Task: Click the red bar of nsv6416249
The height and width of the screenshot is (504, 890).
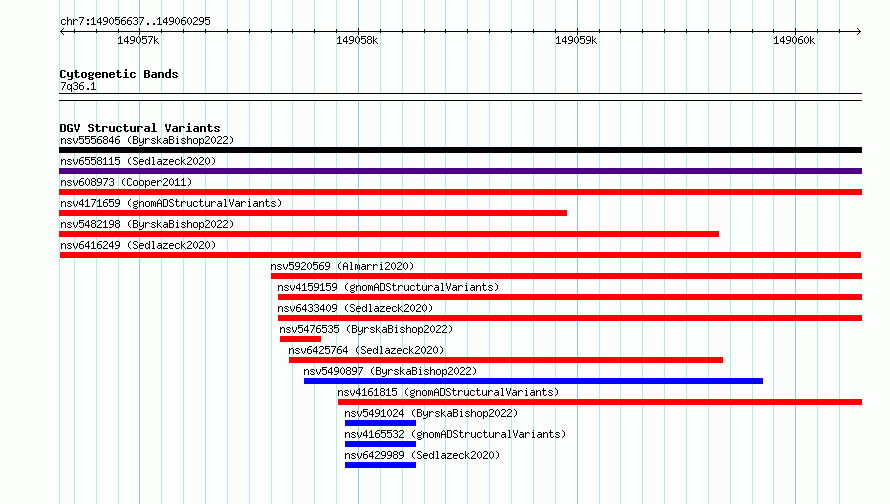Action: 460,255
